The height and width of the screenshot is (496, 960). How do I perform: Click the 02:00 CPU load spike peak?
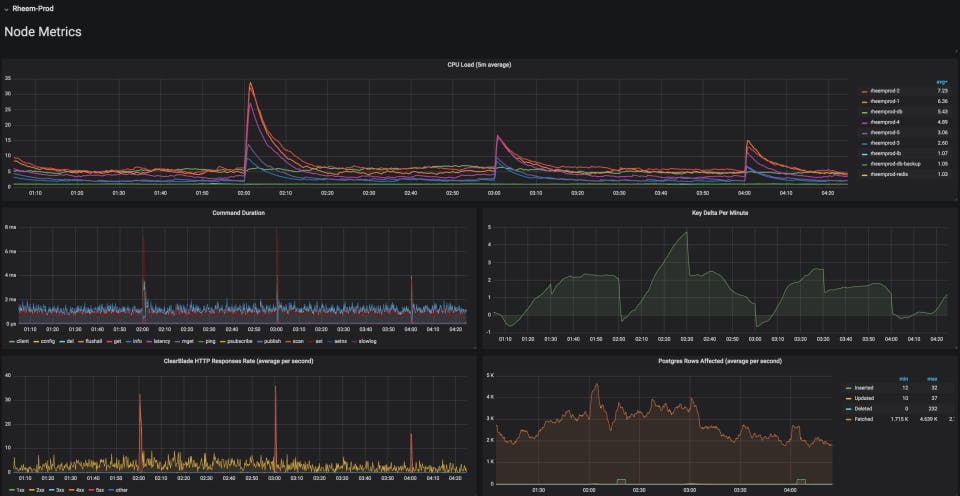[250, 83]
